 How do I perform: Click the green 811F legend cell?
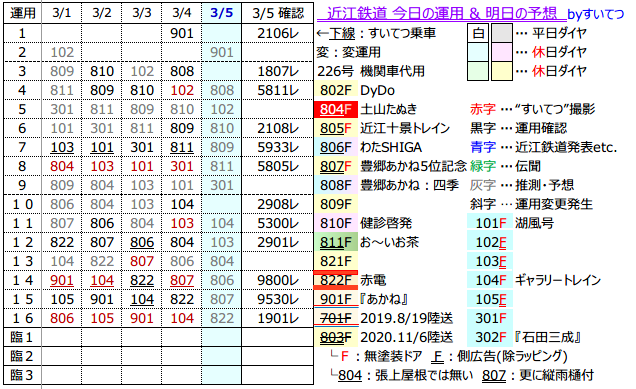click(x=336, y=242)
